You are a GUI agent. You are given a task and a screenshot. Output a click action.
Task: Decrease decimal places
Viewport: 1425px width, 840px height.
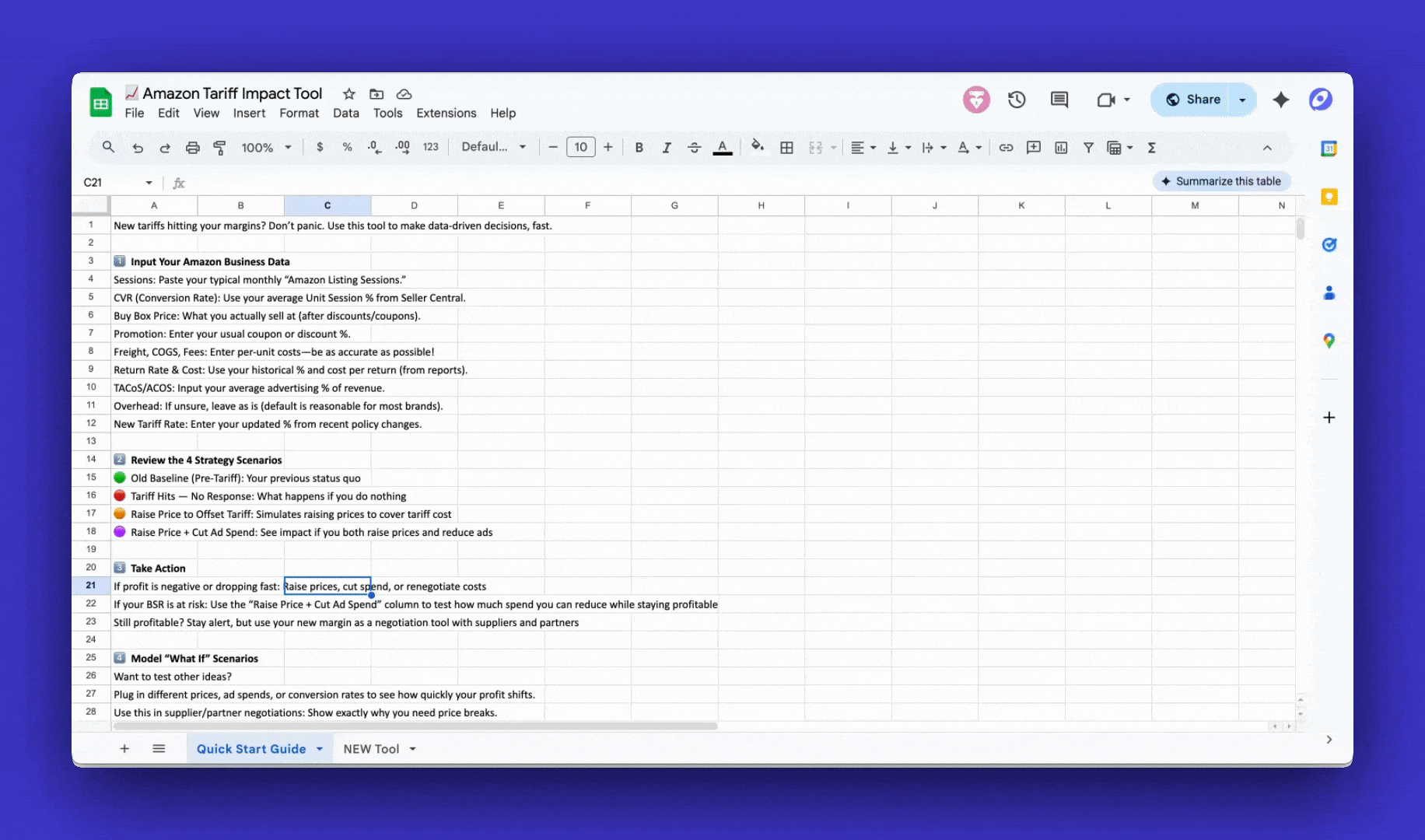(x=374, y=147)
